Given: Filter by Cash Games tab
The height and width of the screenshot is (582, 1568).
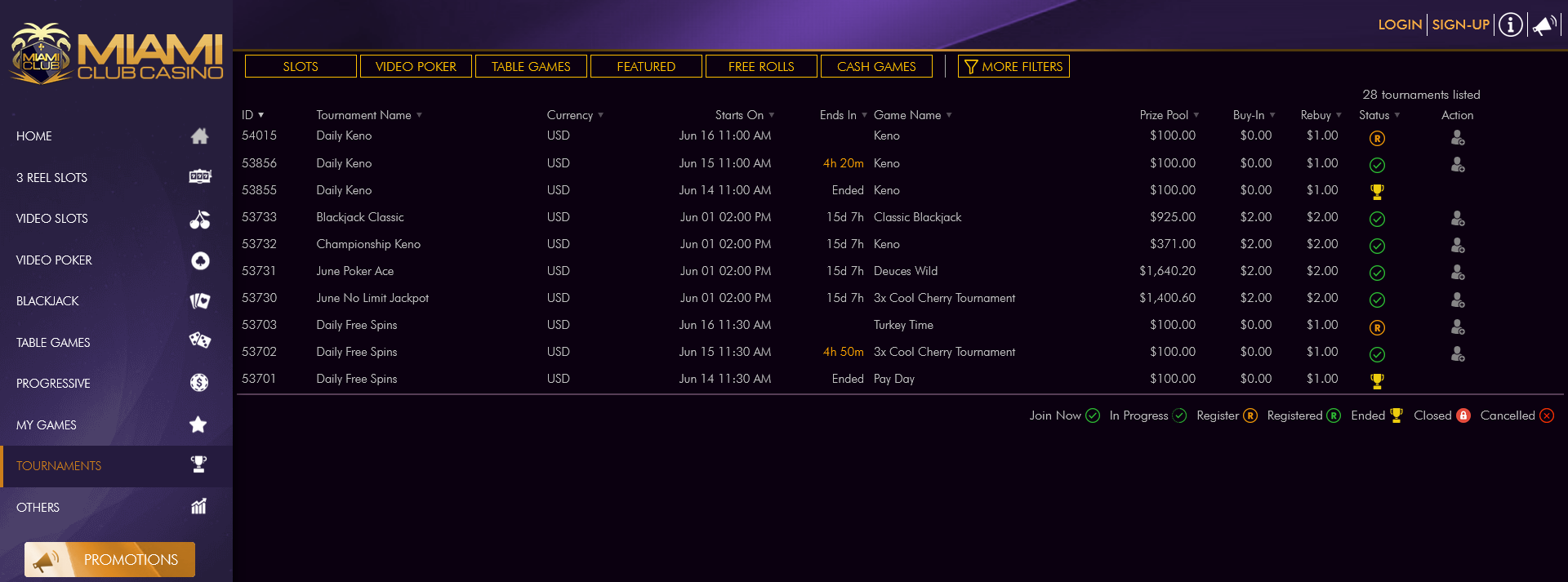Looking at the screenshot, I should [876, 66].
